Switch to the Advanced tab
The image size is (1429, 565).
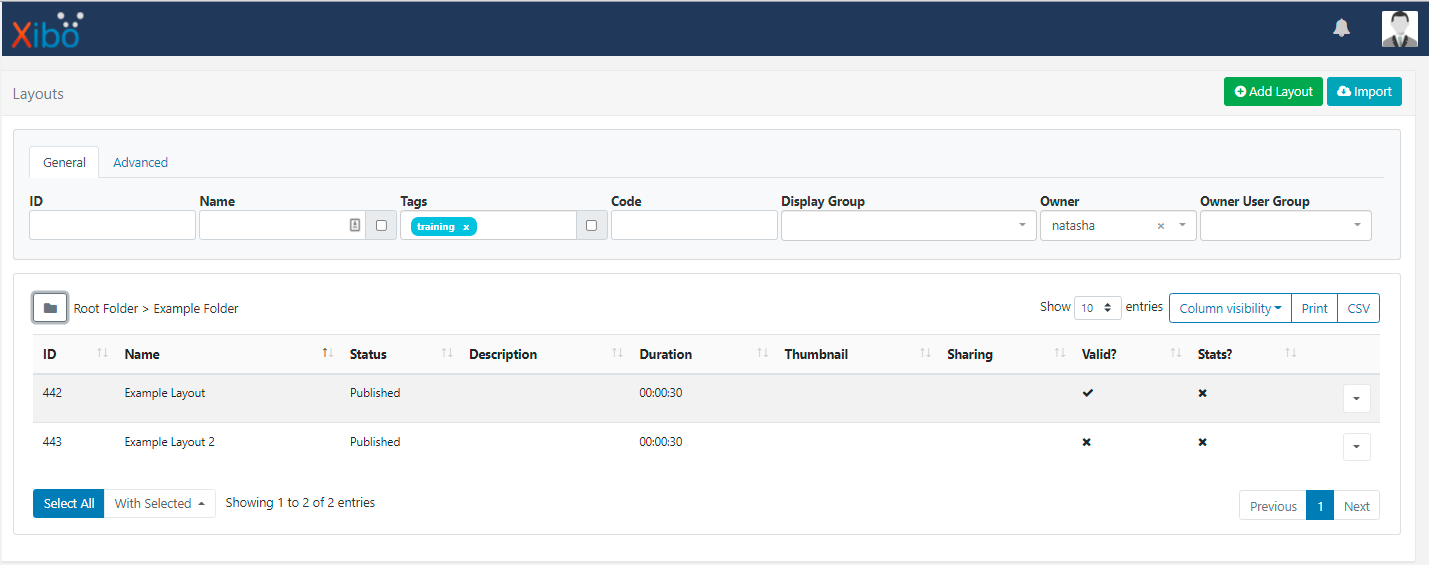click(x=140, y=162)
